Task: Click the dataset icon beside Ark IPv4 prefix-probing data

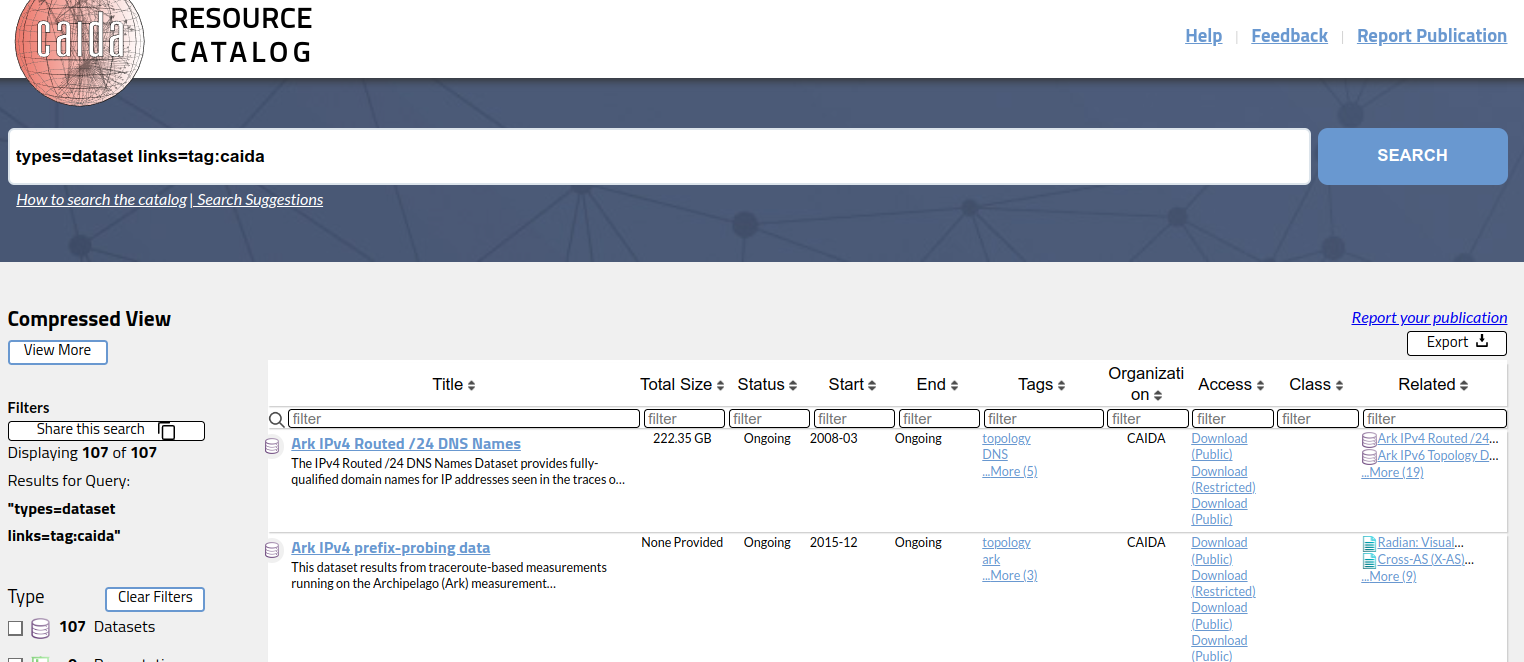Action: [272, 550]
